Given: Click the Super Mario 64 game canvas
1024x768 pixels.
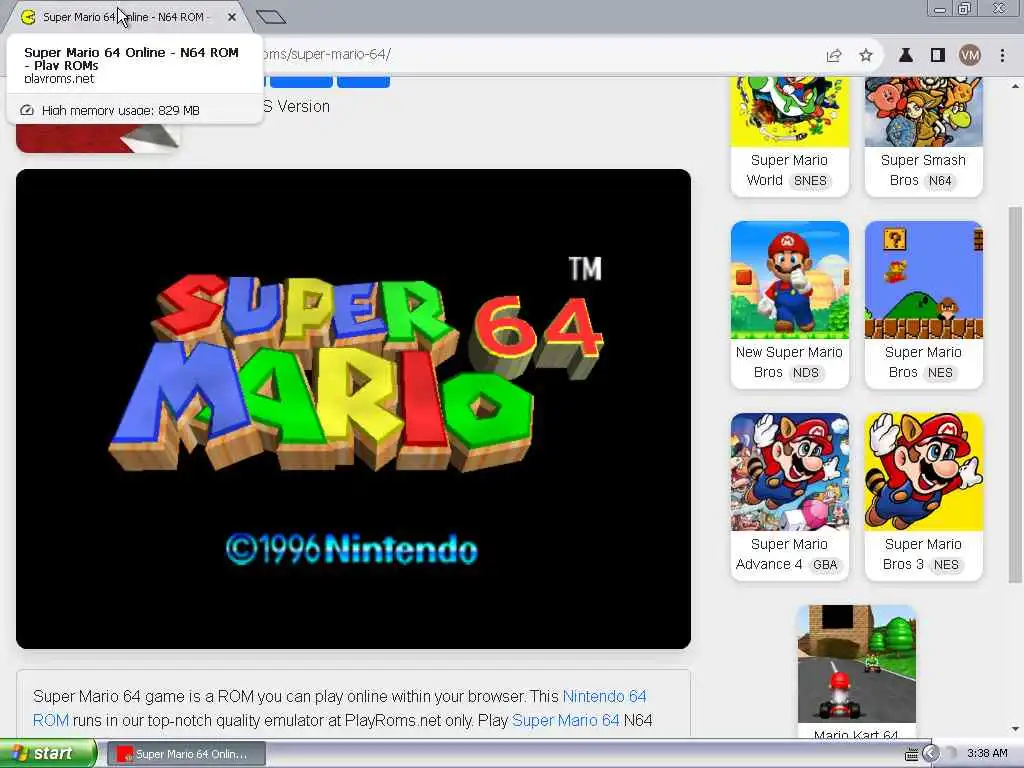Looking at the screenshot, I should tap(353, 409).
